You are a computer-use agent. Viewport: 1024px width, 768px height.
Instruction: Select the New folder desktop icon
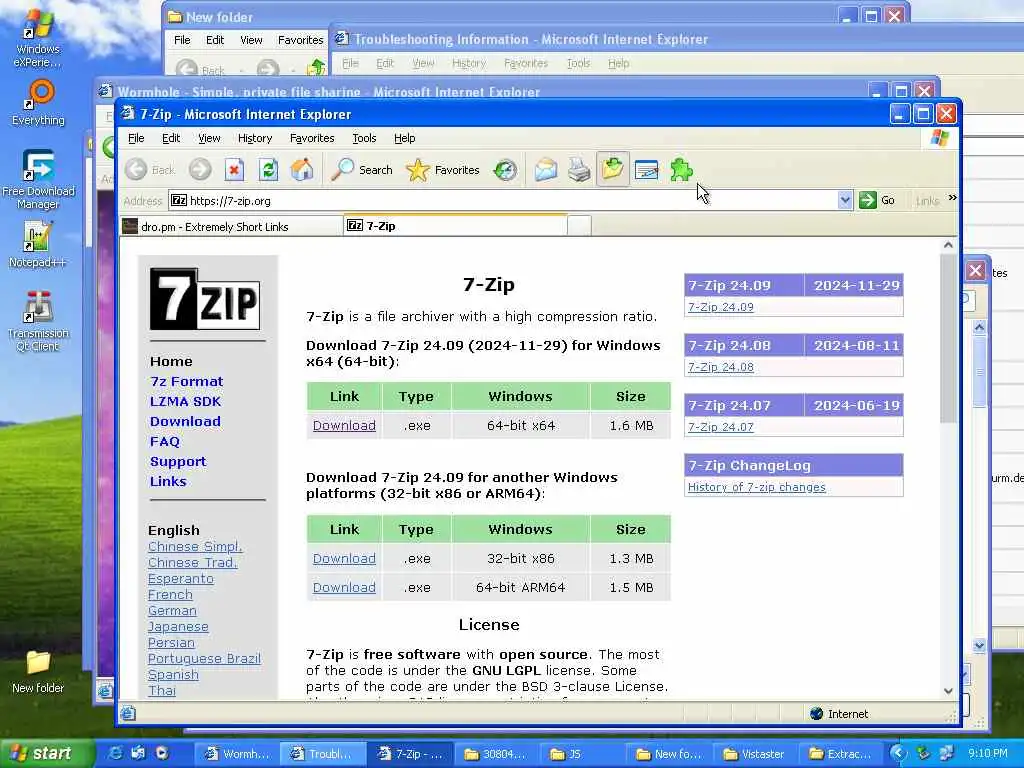pyautogui.click(x=38, y=672)
